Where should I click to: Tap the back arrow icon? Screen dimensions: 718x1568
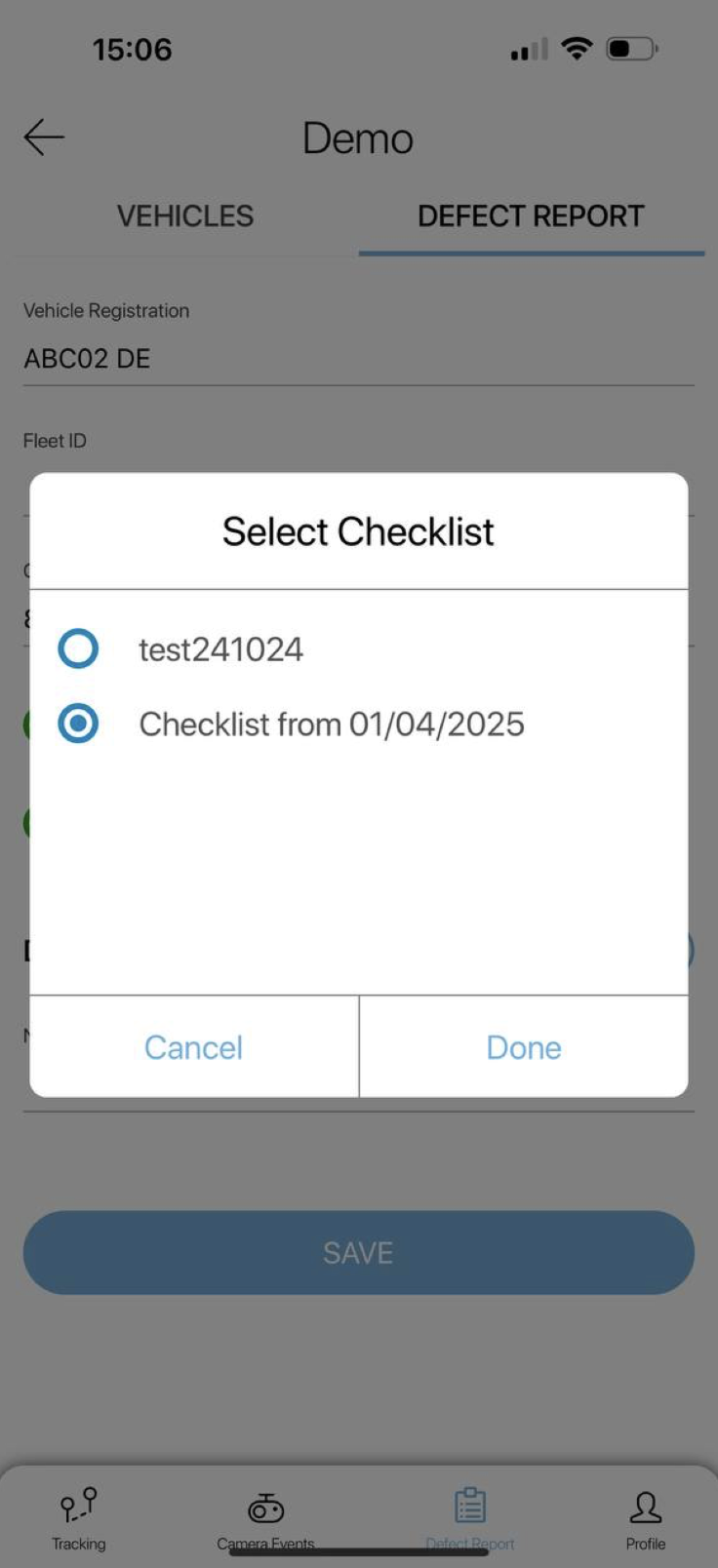(44, 137)
